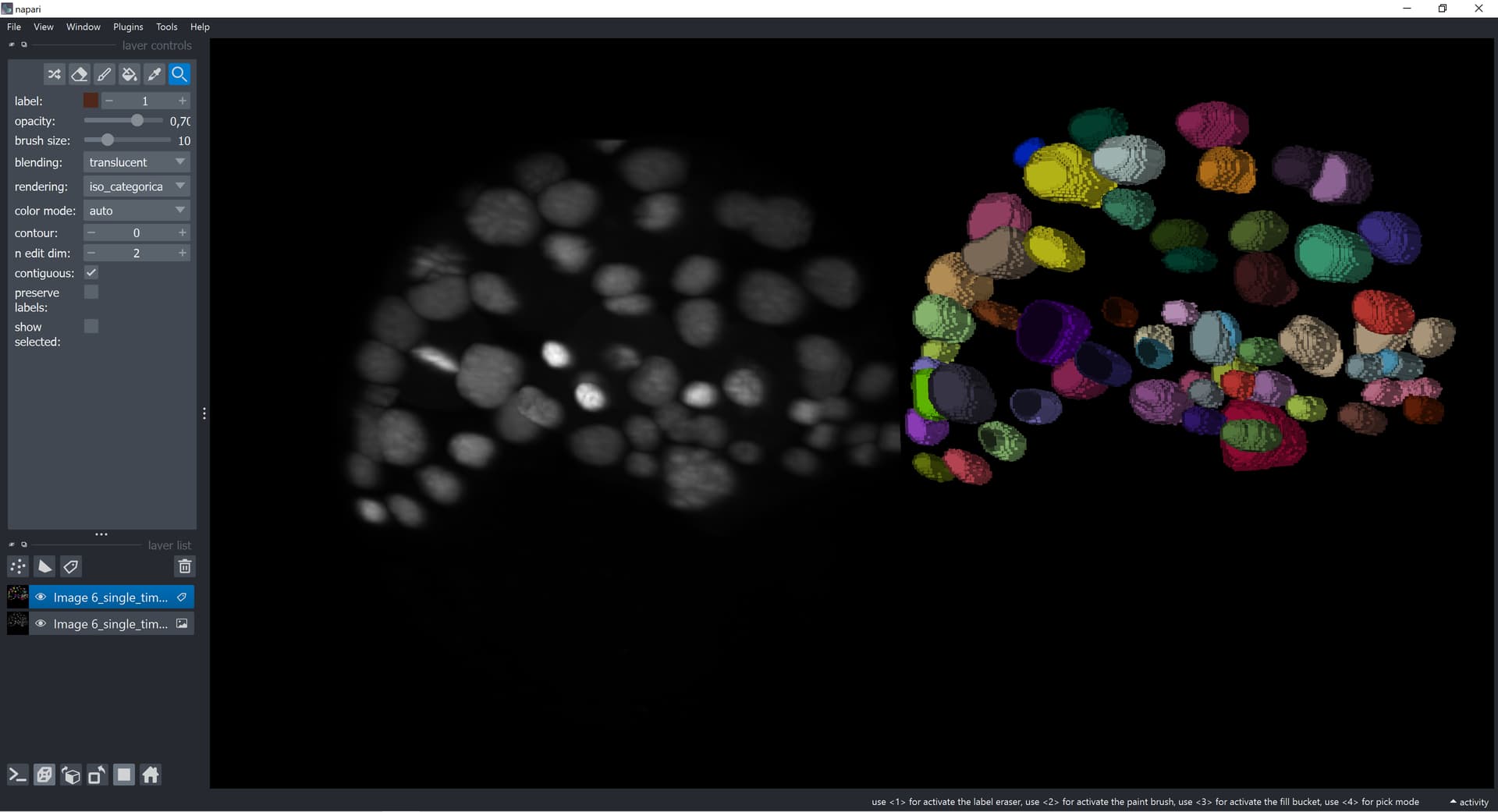Hide the top Image 6_single_tim layer
The width and height of the screenshot is (1498, 812).
(40, 597)
